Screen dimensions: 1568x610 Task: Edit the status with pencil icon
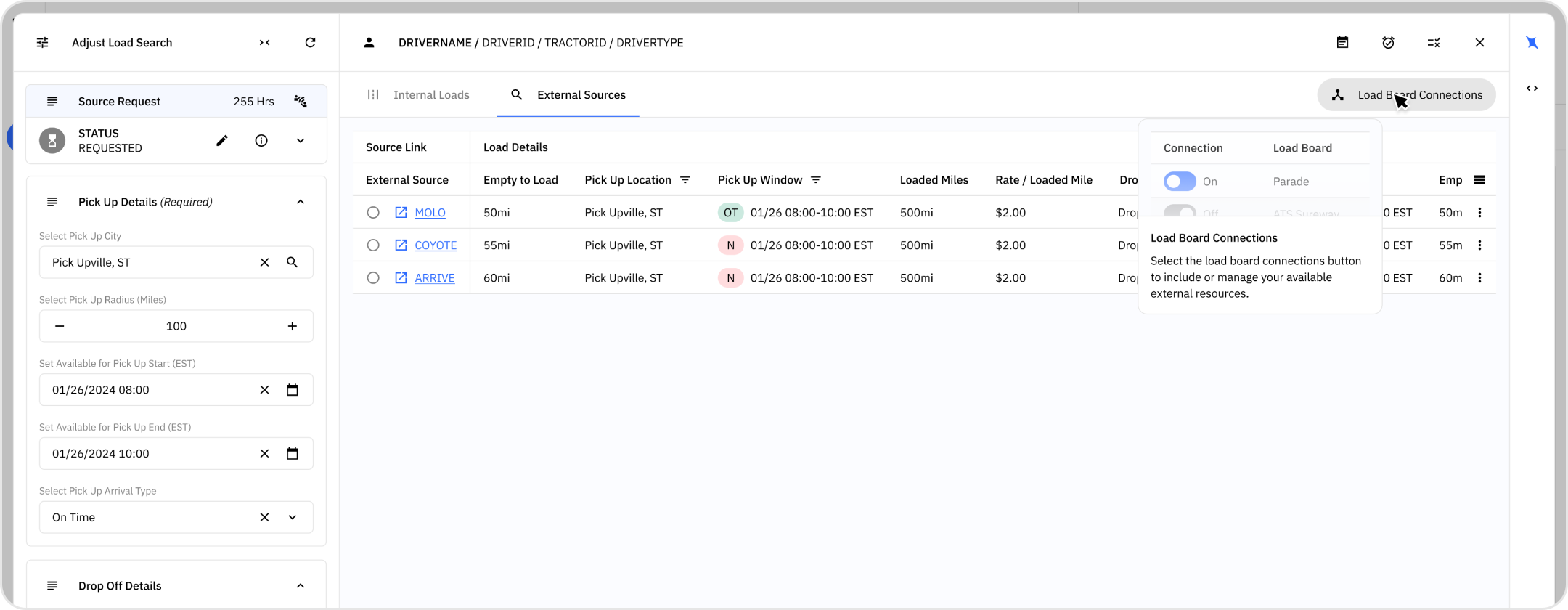click(222, 141)
